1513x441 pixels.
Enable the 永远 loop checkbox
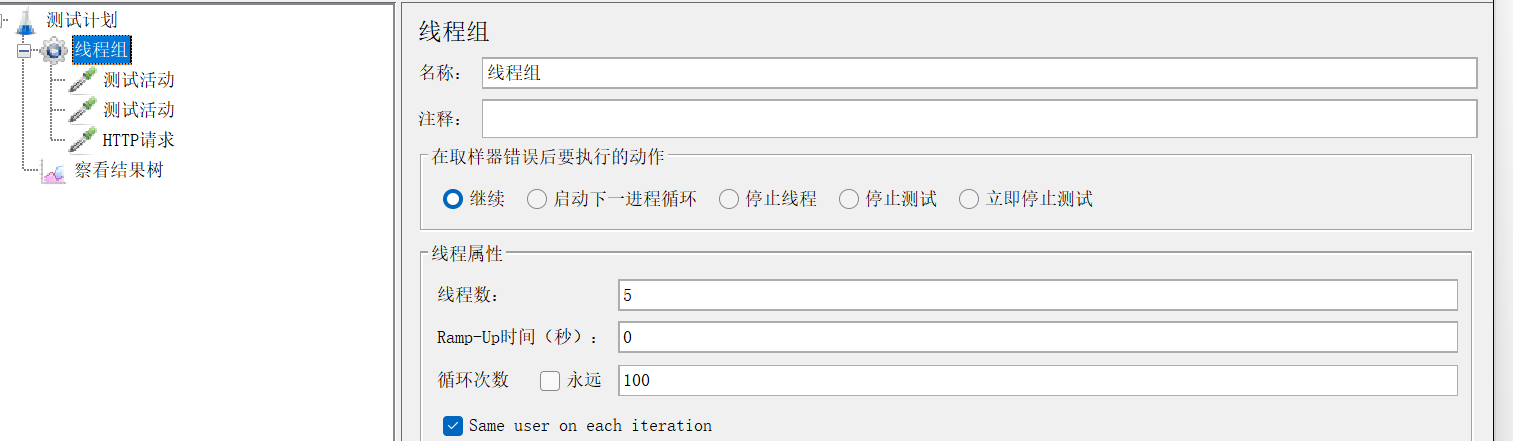coord(550,380)
